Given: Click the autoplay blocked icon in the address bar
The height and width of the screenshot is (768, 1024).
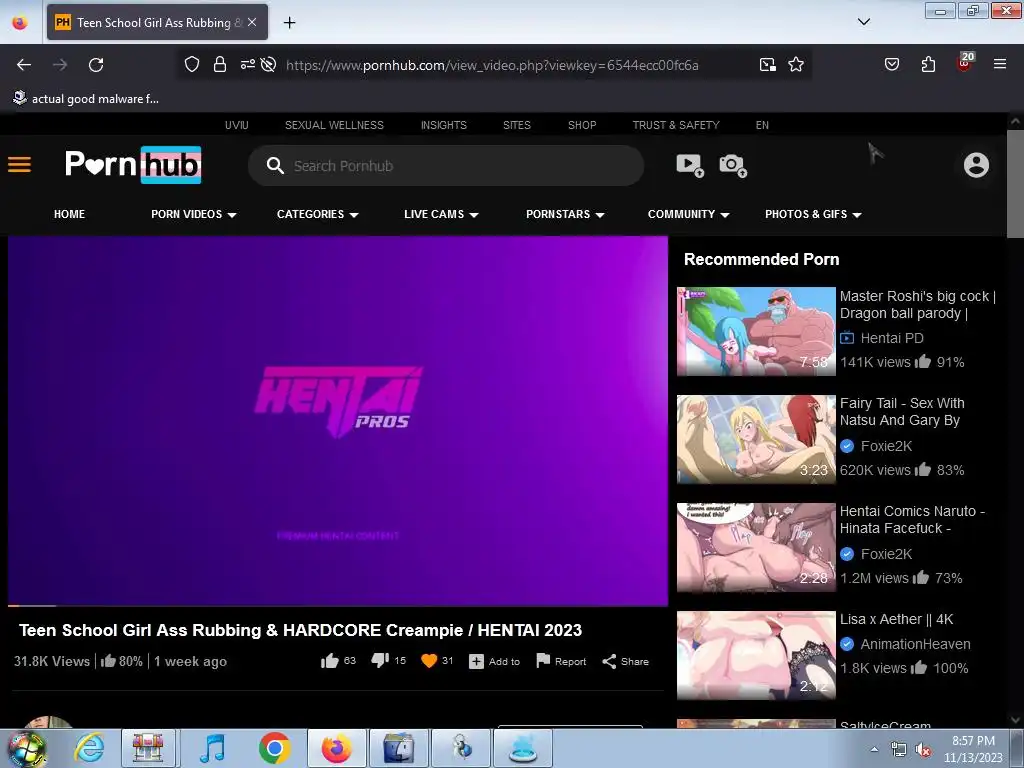Looking at the screenshot, I should point(268,65).
